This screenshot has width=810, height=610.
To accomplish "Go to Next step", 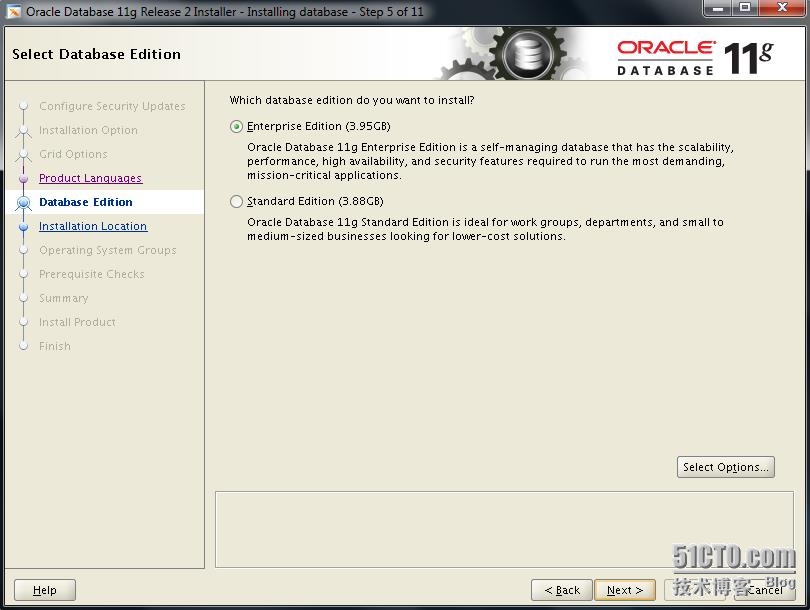I will (625, 590).
